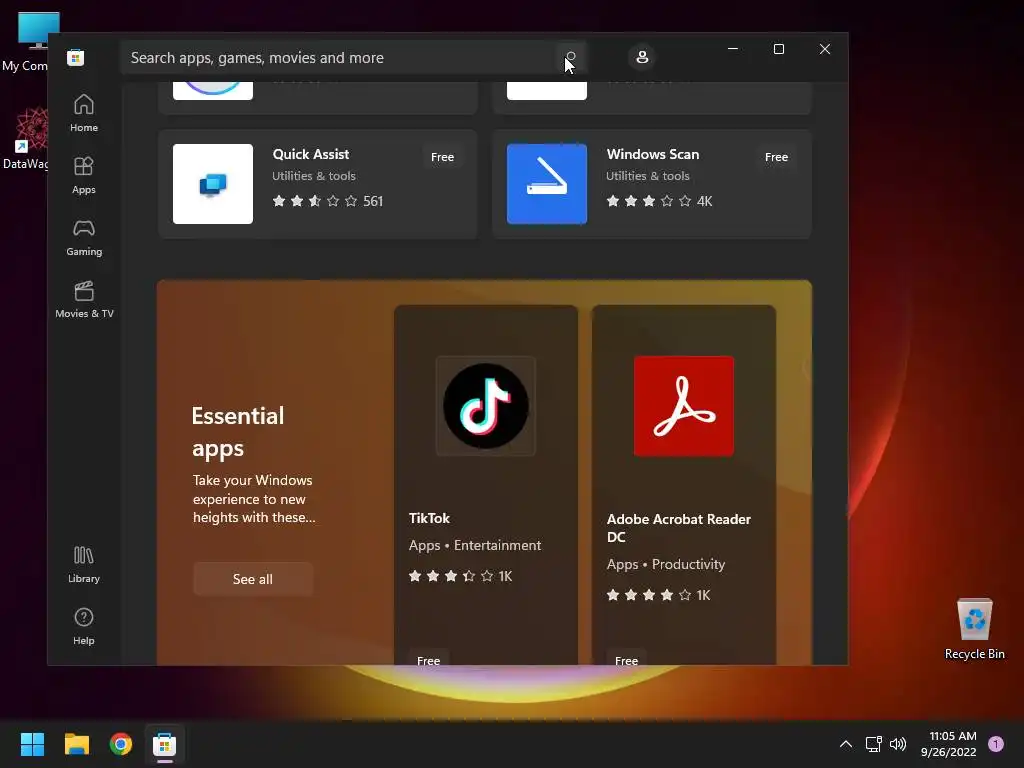1024x768 pixels.
Task: Click Microsoft Store taskbar icon
Action: coord(165,744)
